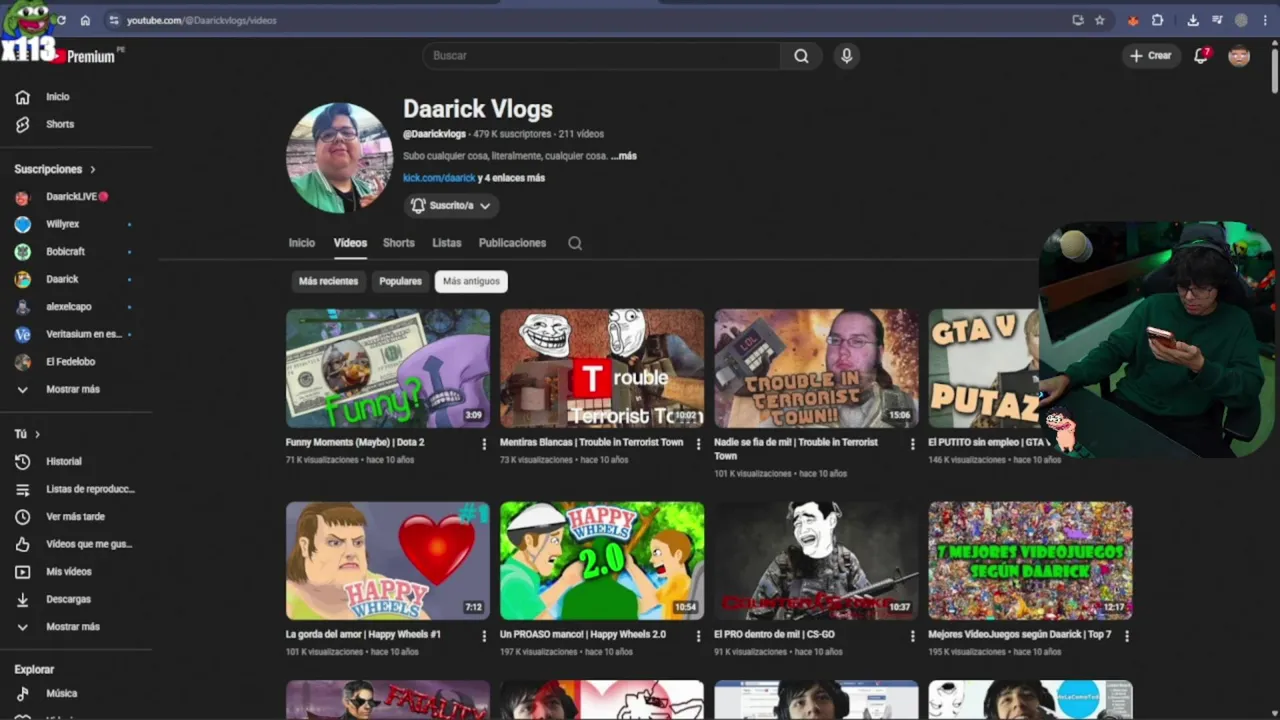The height and width of the screenshot is (720, 1280).
Task: Open Ver más tarde in sidebar
Action: tap(75, 516)
